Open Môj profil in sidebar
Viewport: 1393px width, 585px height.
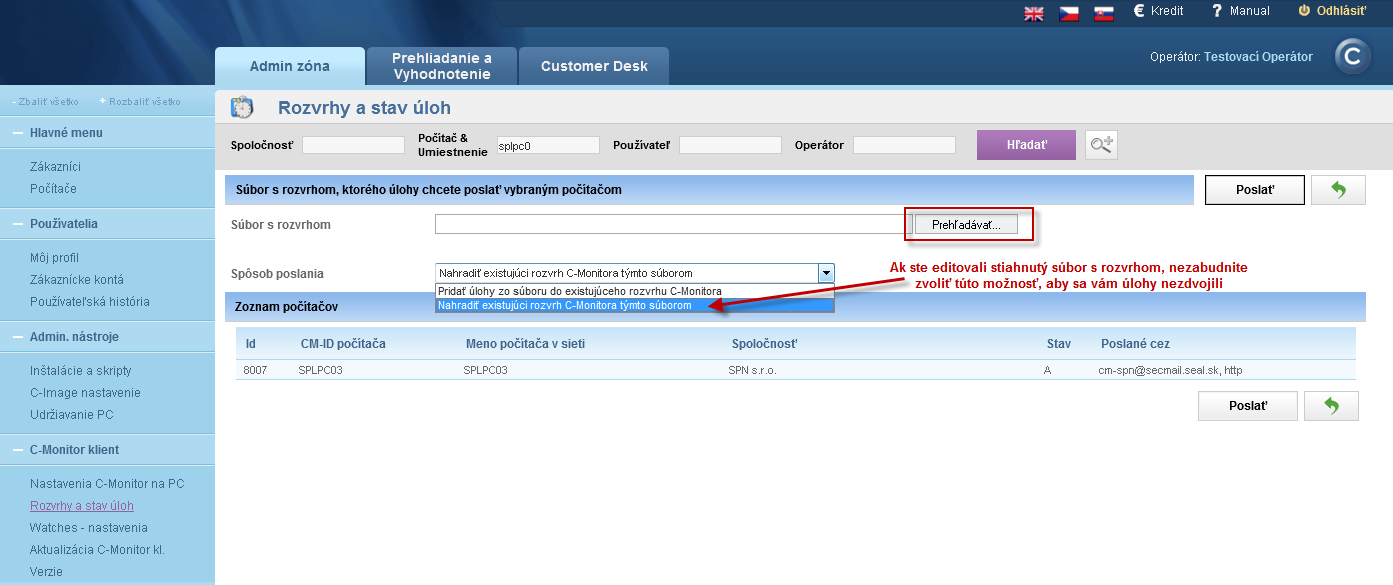pos(54,258)
